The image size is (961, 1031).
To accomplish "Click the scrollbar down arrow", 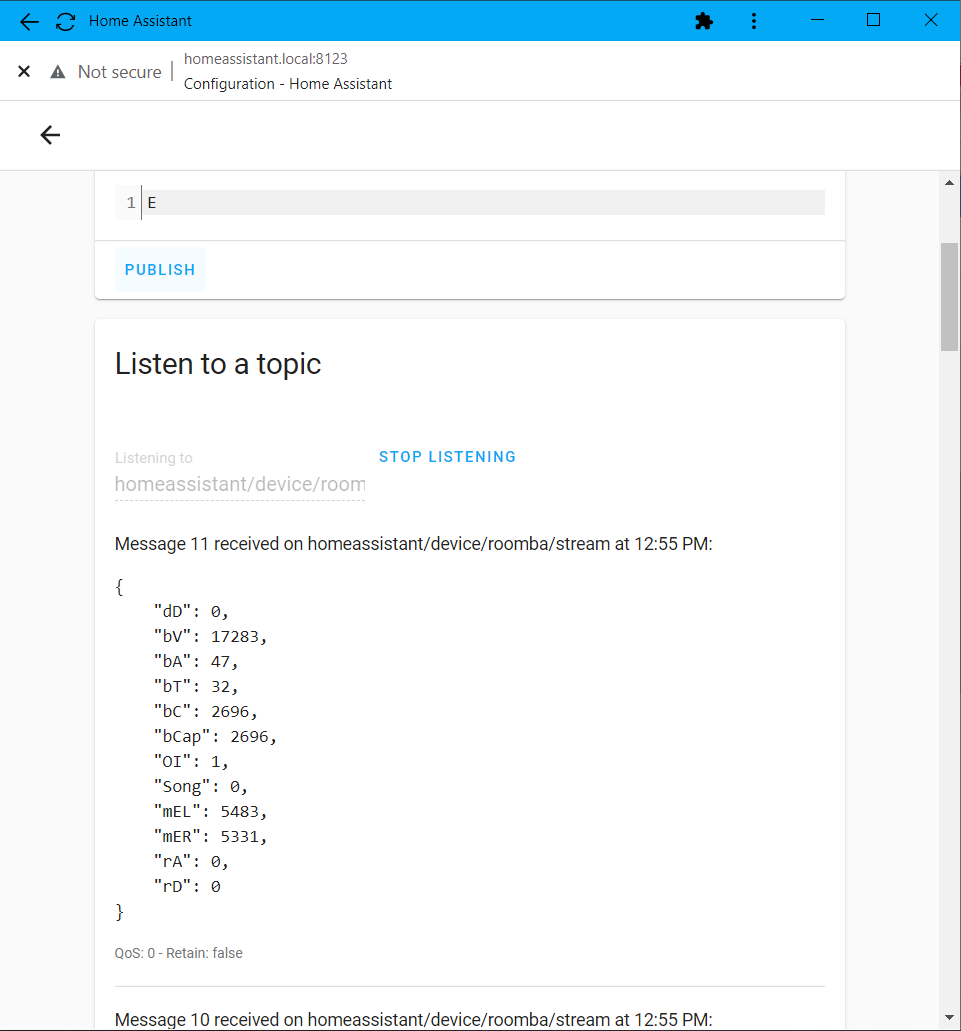I will 949,1018.
